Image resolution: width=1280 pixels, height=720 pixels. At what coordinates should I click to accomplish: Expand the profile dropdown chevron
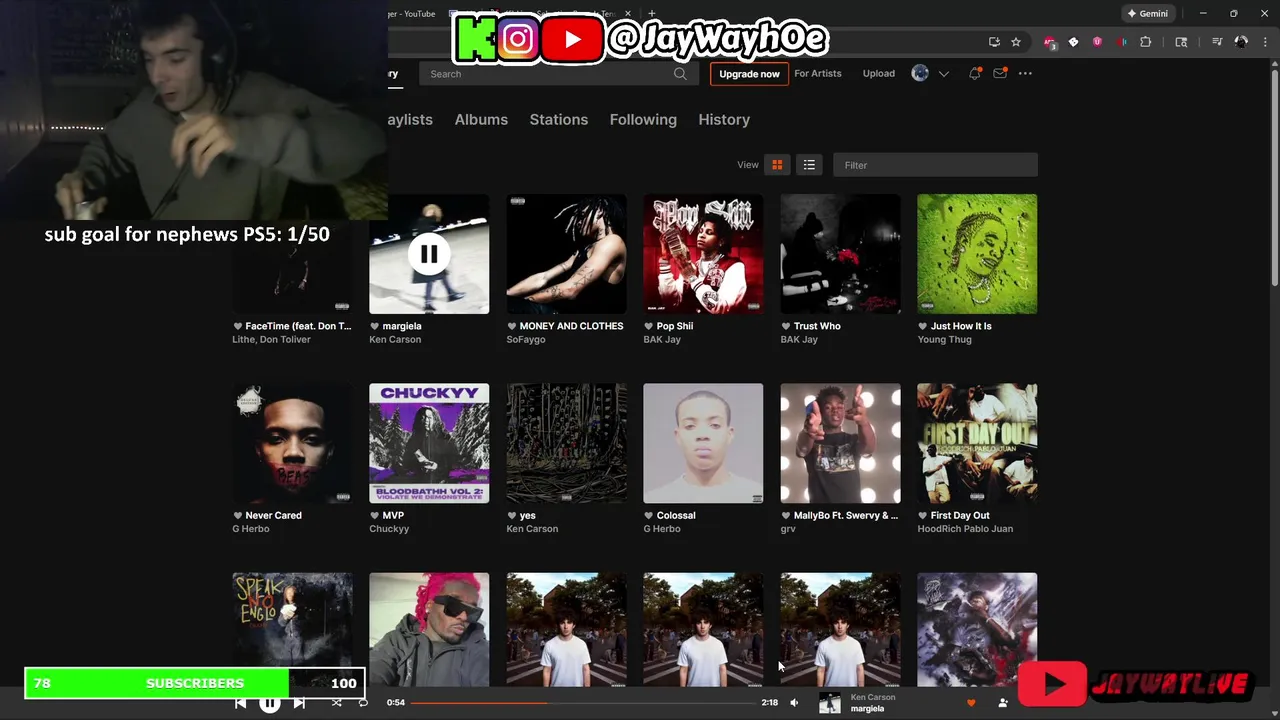tap(943, 74)
